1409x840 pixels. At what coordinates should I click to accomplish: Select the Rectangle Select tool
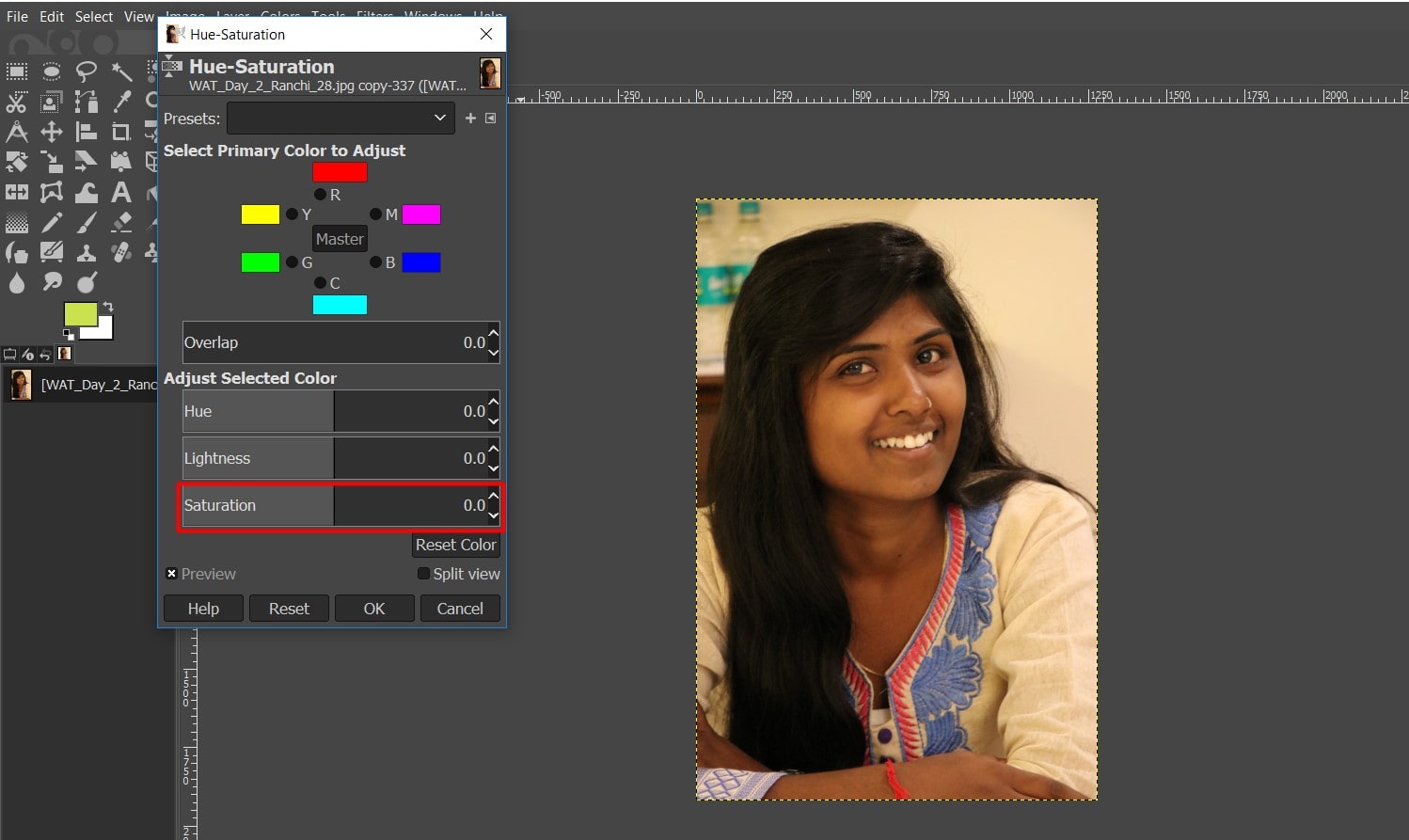tap(17, 72)
